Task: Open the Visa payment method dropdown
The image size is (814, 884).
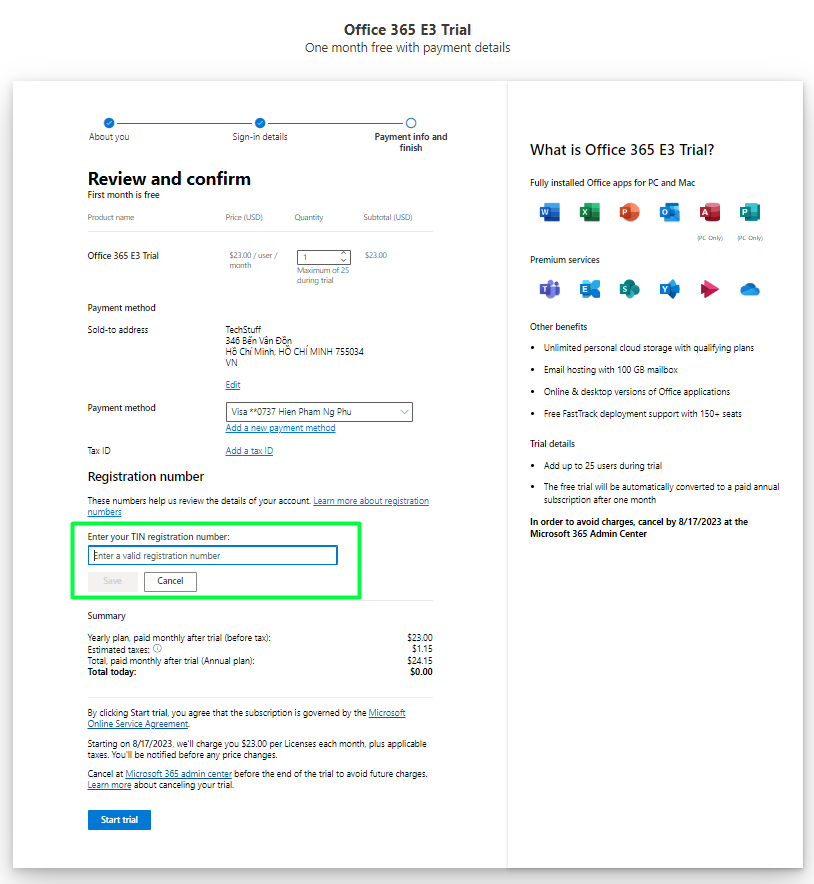Action: [319, 412]
